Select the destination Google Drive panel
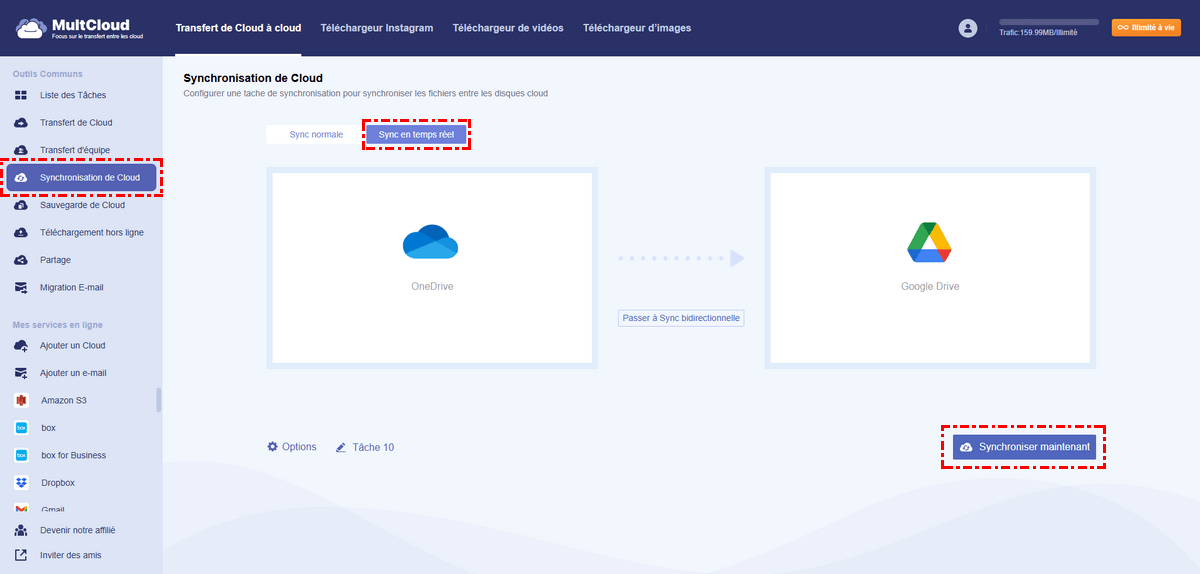The image size is (1200, 574). click(930, 268)
